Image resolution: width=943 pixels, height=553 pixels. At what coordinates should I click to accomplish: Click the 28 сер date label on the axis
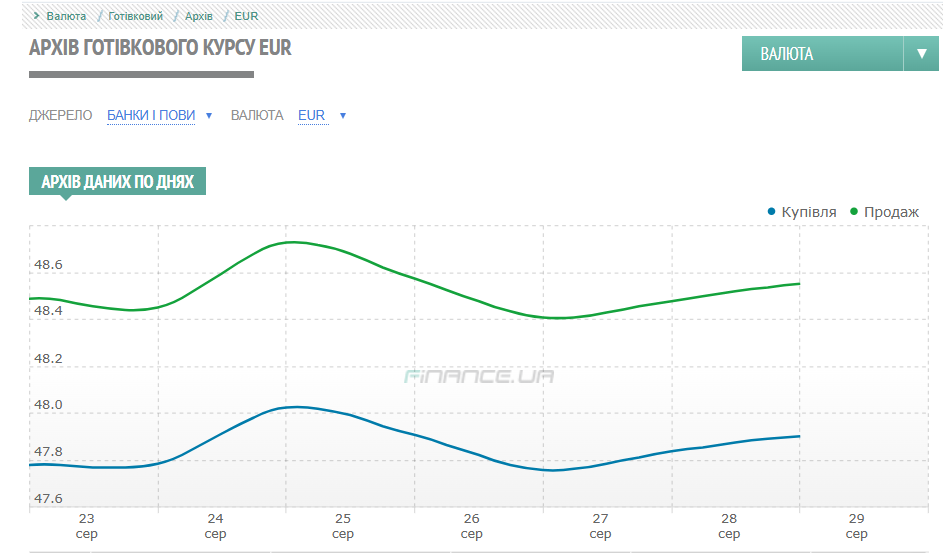[729, 526]
